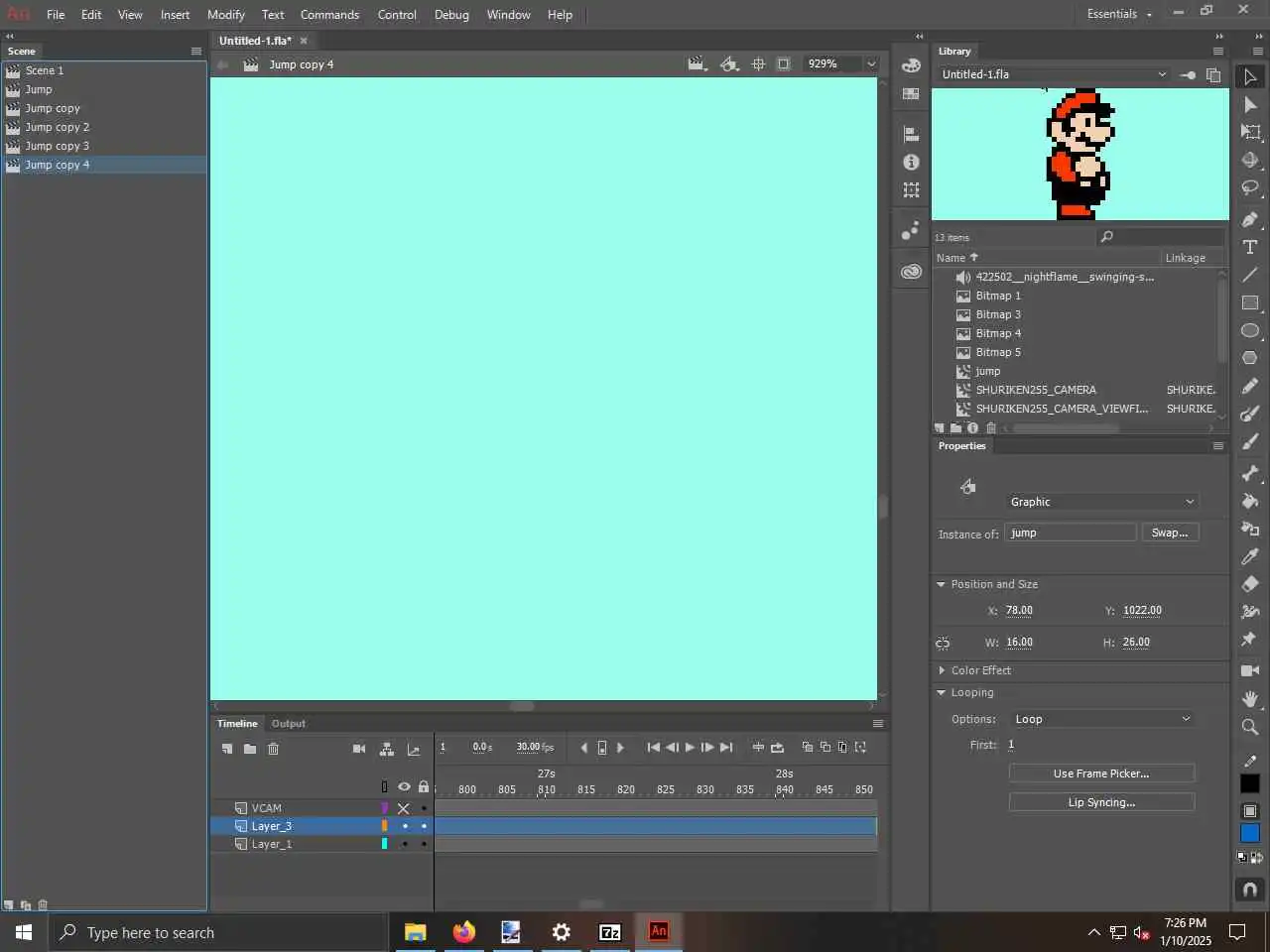This screenshot has width=1270, height=952.
Task: Select the Line tool
Action: (x=1250, y=275)
